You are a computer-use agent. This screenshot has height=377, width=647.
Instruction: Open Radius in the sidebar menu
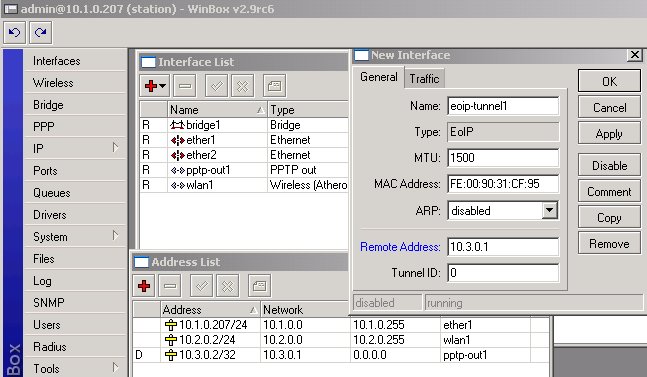pos(75,347)
